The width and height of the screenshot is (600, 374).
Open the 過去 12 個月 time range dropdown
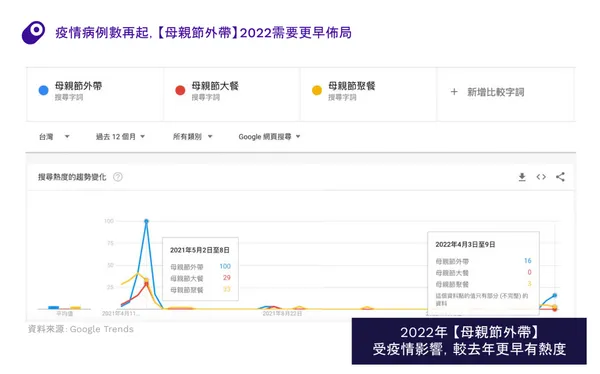(120, 137)
